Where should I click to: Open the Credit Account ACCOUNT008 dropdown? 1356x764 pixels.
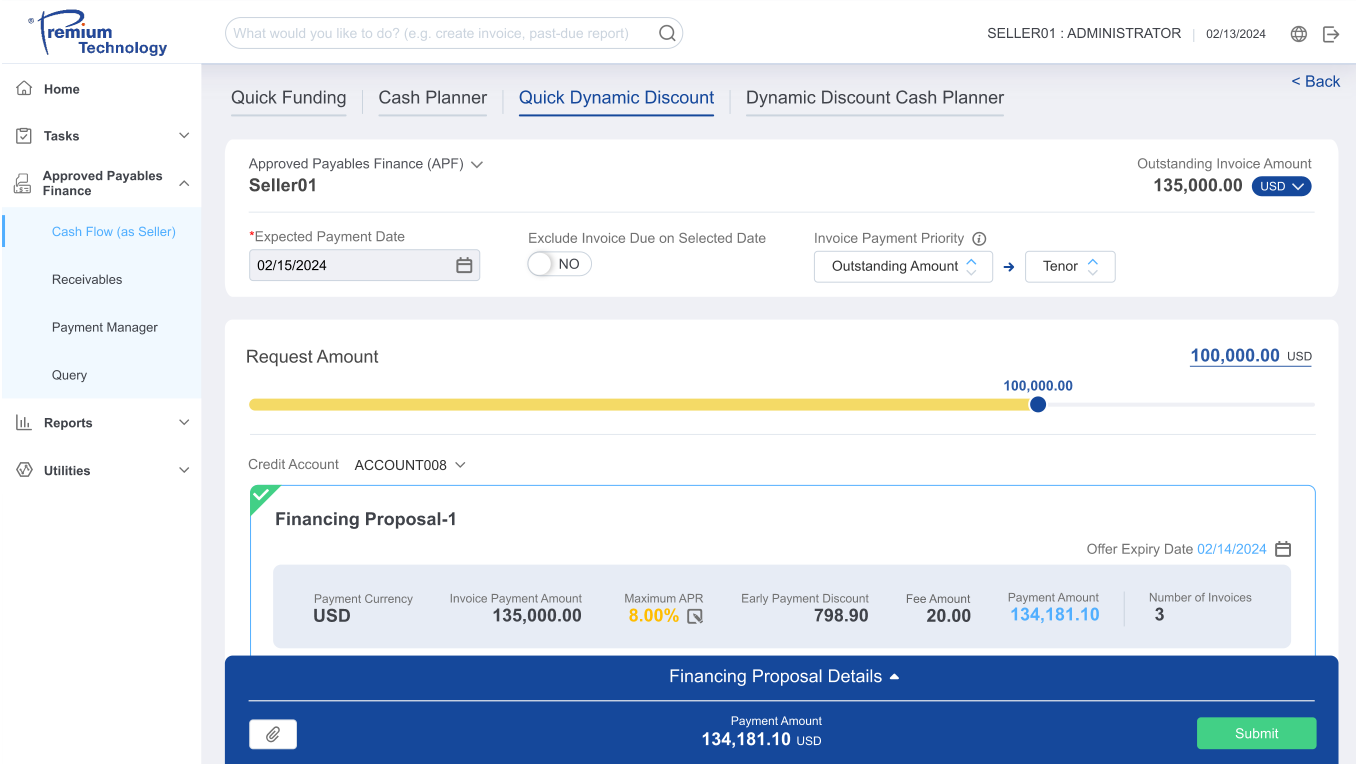(x=410, y=465)
